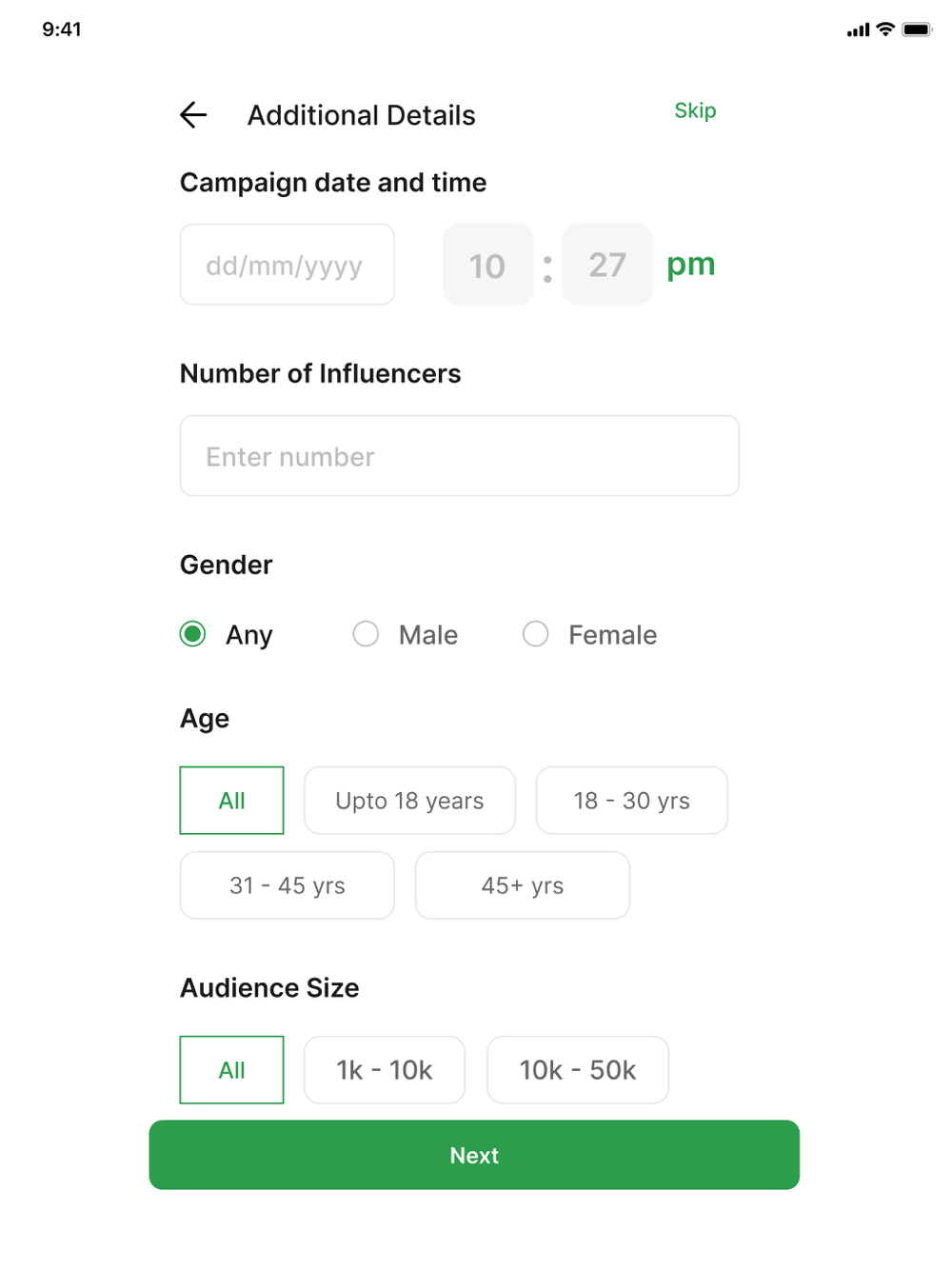Tap the Wi-Fi status icon
Image resolution: width=952 pixels, height=1270 pixels.
[885, 29]
